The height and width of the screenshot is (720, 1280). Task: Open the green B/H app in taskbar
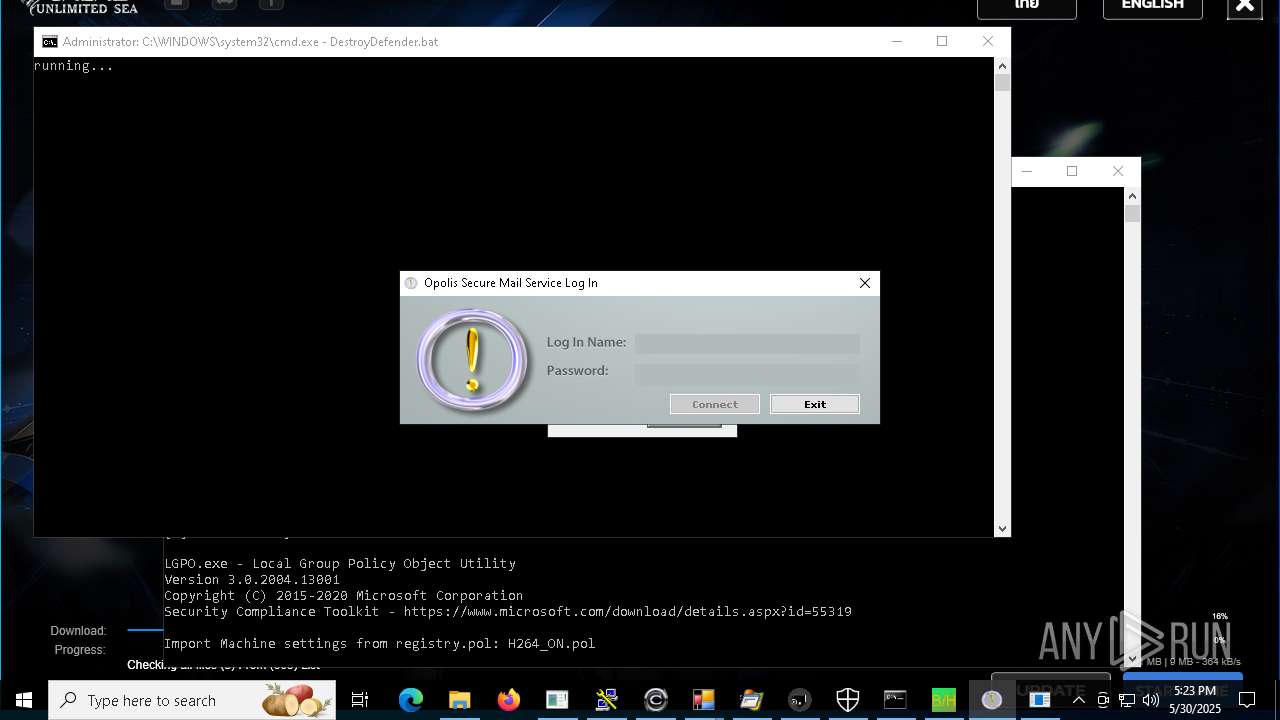tap(943, 700)
